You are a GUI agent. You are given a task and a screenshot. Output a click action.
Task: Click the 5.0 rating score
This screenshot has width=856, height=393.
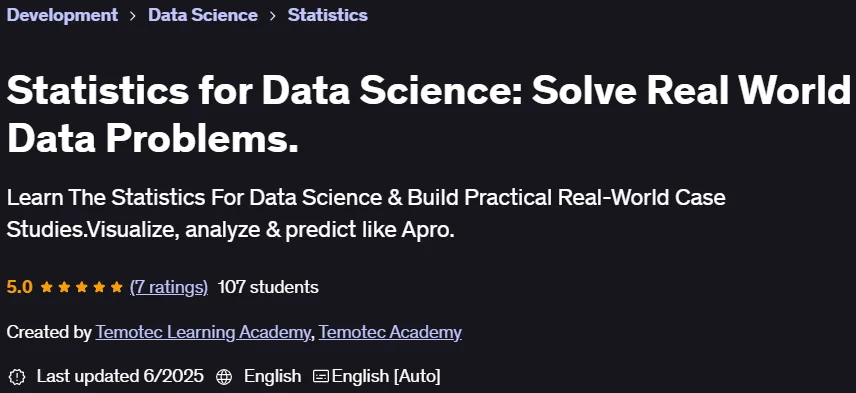tap(20, 287)
